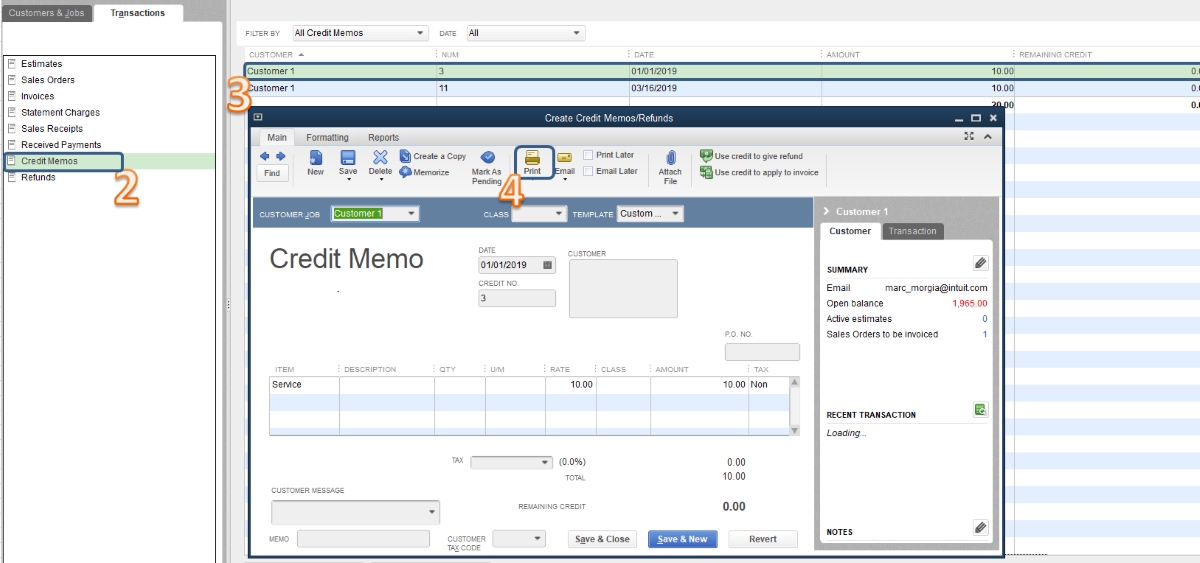Open the Attach File paperclip
Screen dimensions: 1200x563
click(x=670, y=158)
